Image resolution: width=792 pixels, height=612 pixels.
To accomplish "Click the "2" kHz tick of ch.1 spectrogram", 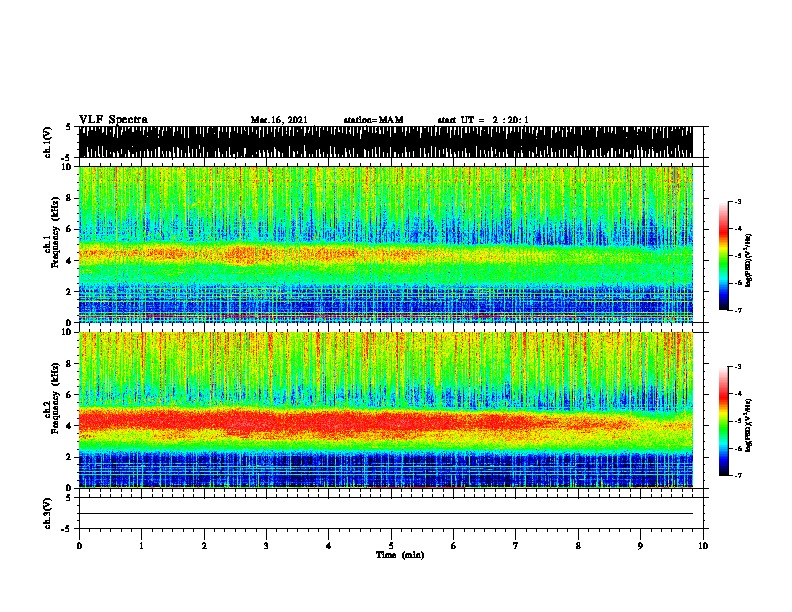I will (x=70, y=291).
